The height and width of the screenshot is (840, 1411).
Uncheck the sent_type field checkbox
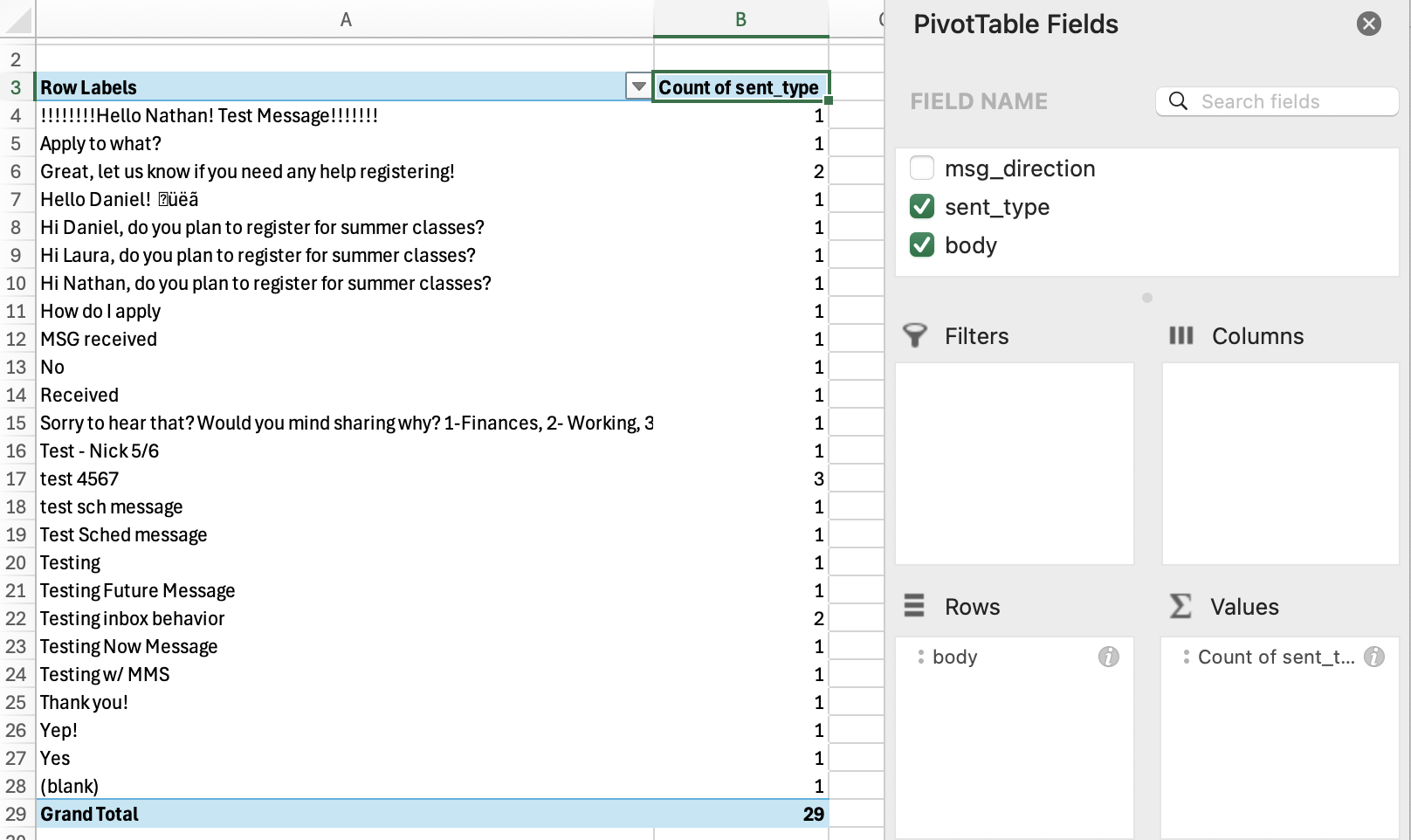coord(922,207)
